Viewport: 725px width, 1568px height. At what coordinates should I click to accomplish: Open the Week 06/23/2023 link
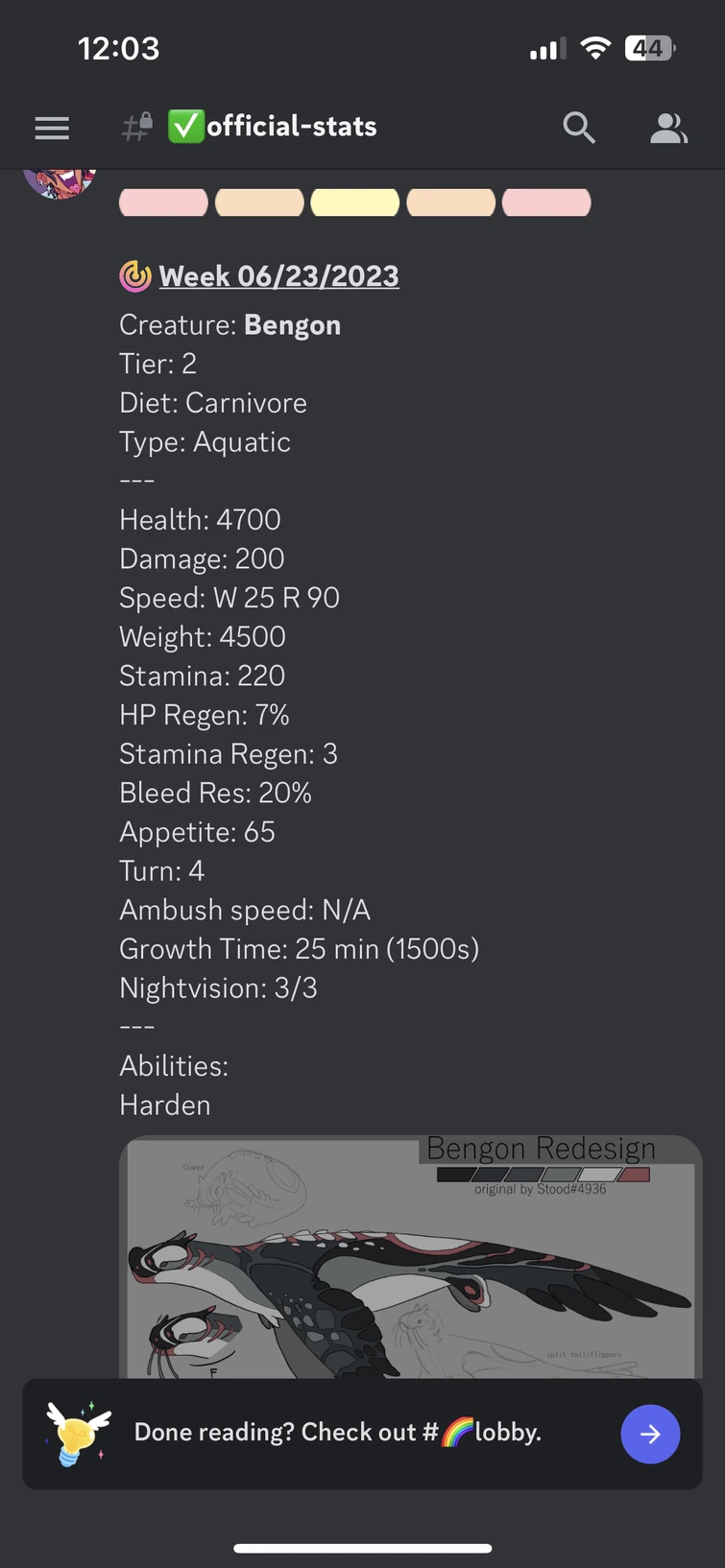(278, 276)
